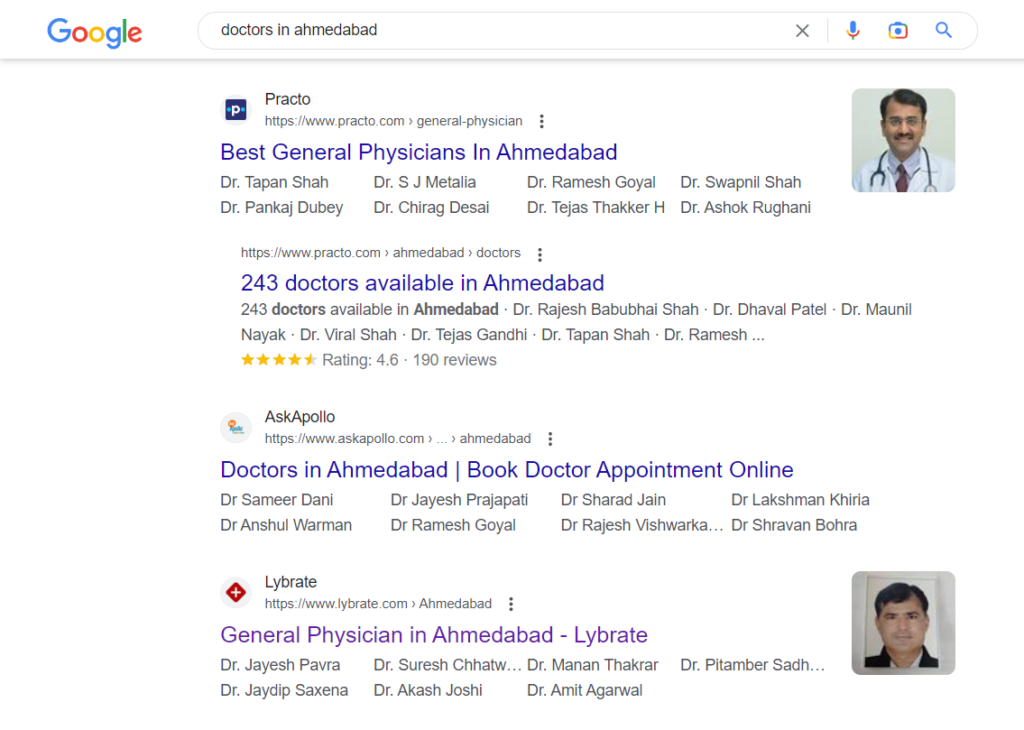
Task: Open more options for Practo general-physician result
Action: pos(541,121)
